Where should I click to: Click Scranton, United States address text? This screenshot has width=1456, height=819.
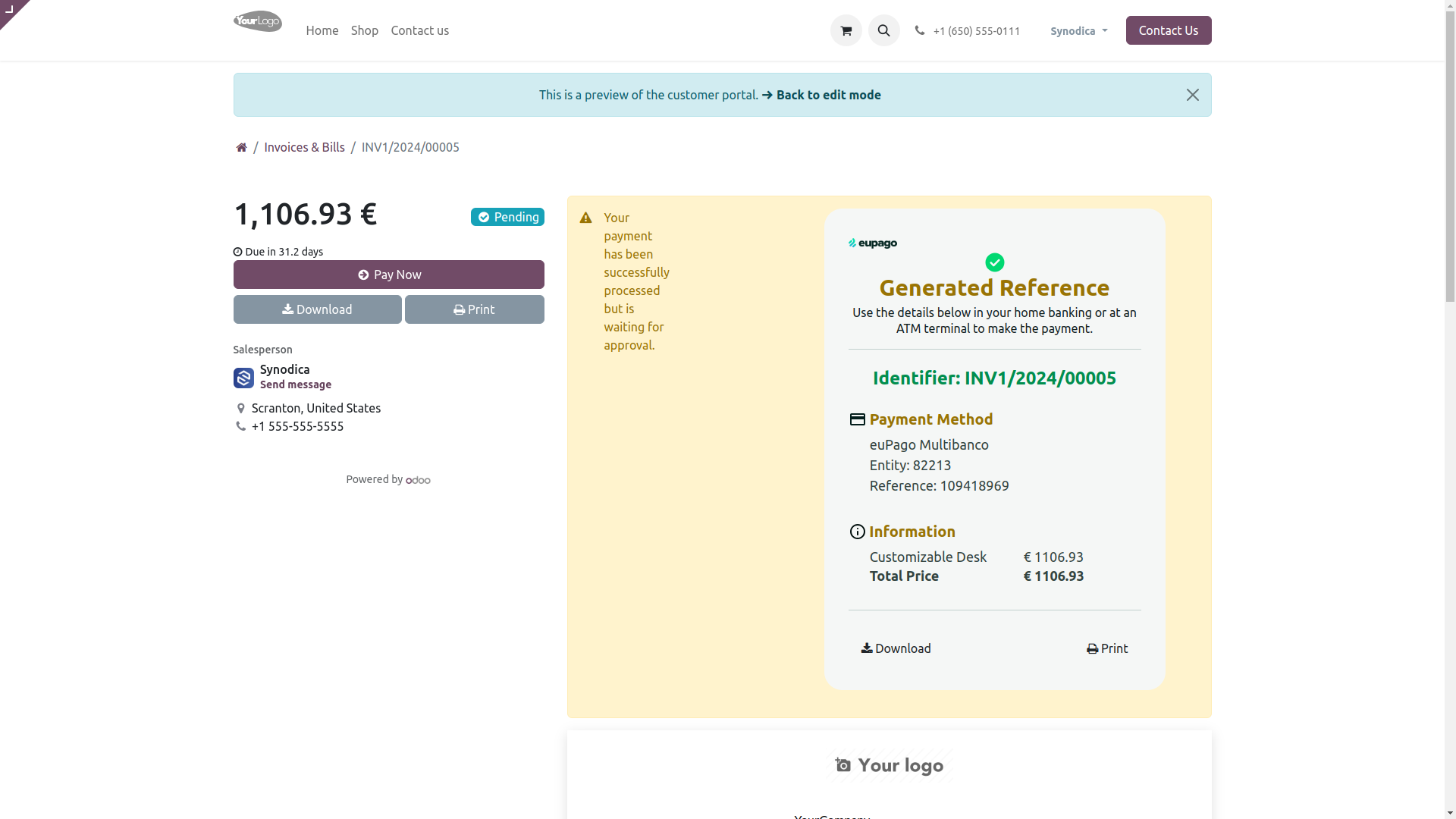tap(315, 408)
